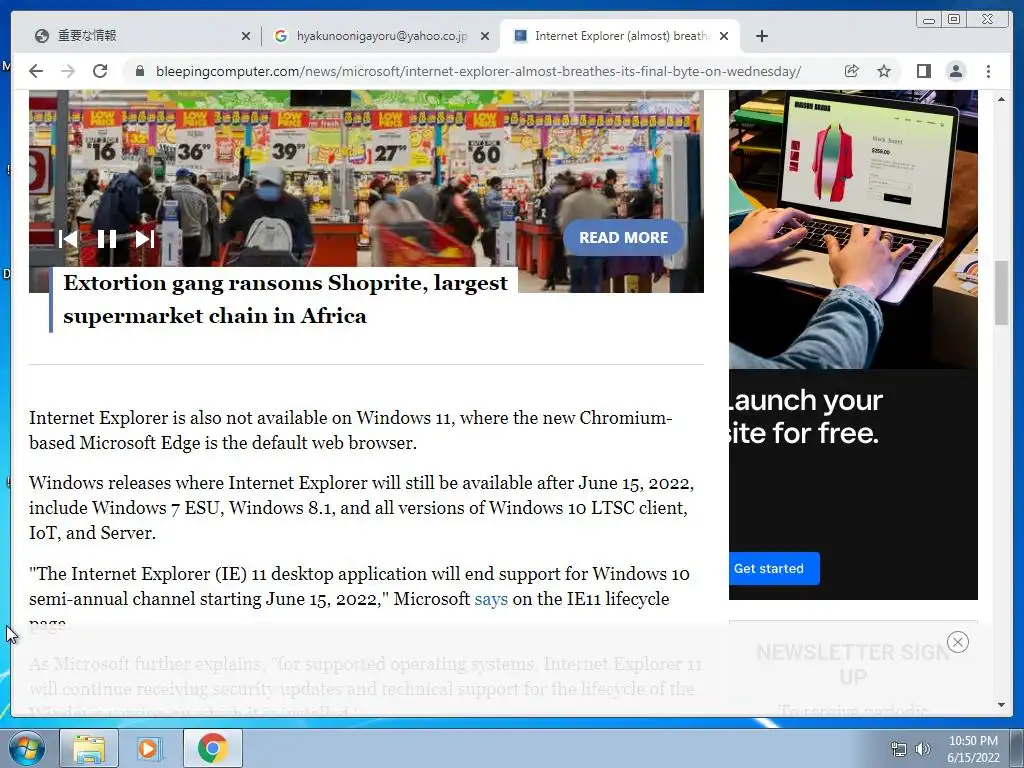Click the forward navigation arrow
Viewport: 1024px width, 768px height.
tap(68, 71)
